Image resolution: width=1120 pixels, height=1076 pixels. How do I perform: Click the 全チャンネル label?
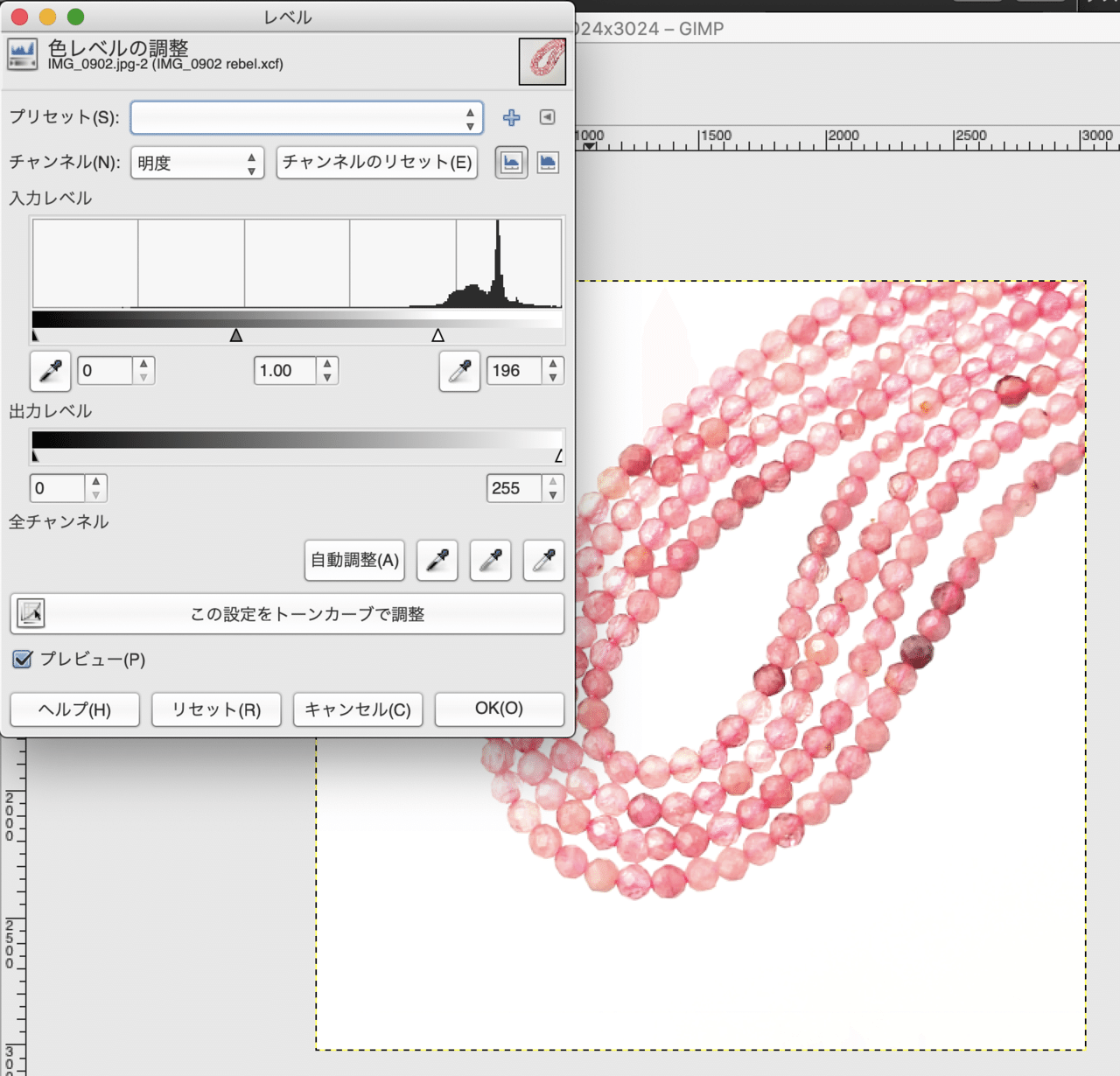59,522
